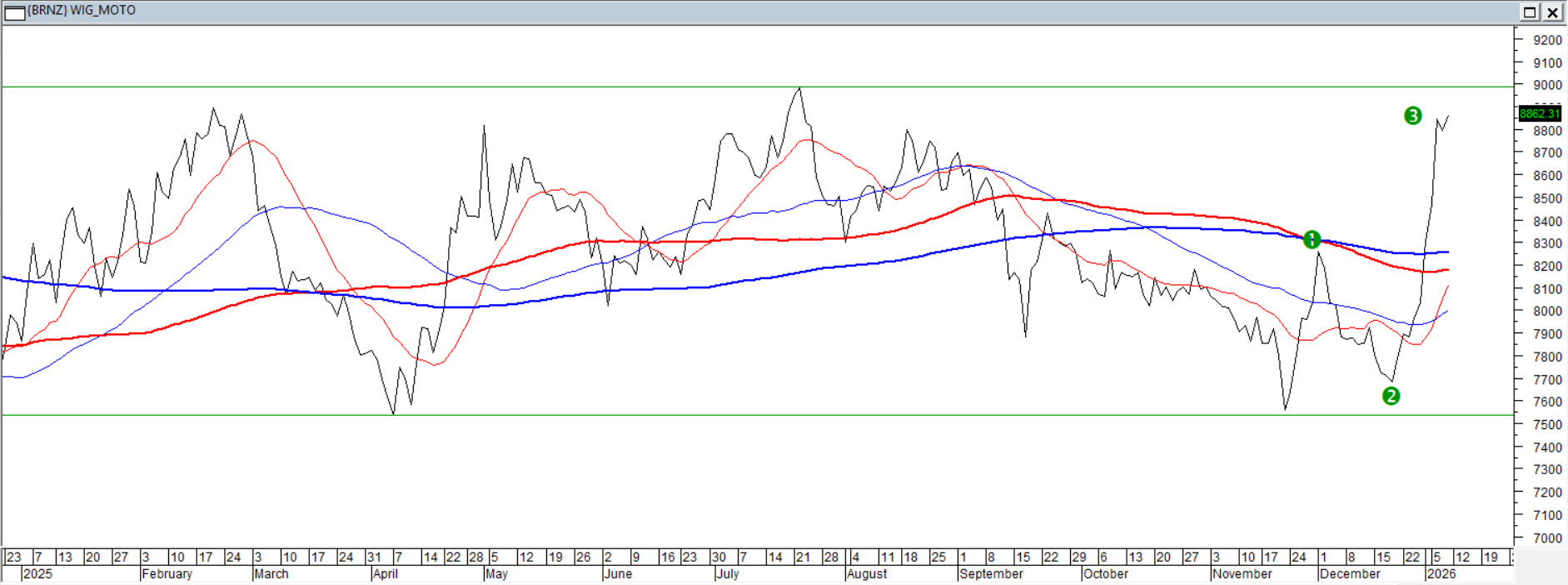
Task: Select the upper green resistance line at 9000
Action: point(500,87)
